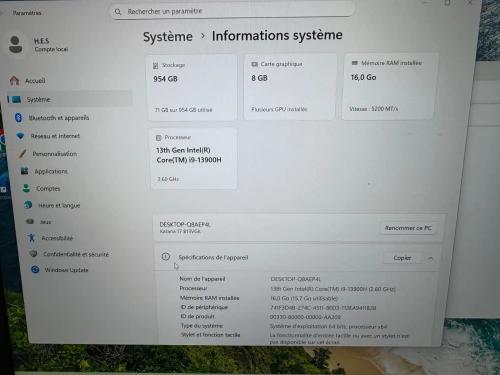The image size is (500, 375).
Task: Click the Plusieurs GPU installés text
Action: (279, 109)
